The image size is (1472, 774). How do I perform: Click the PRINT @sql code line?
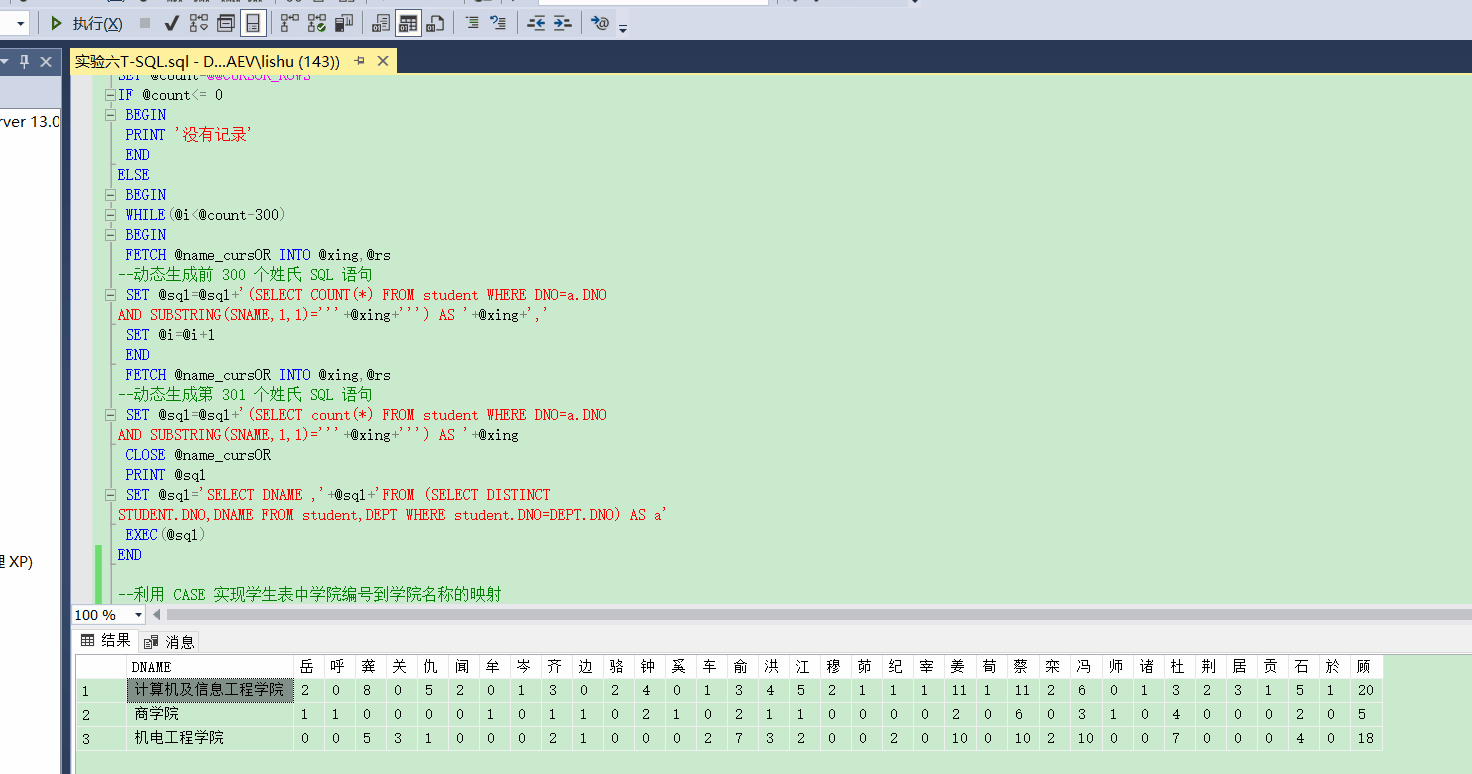(165, 475)
